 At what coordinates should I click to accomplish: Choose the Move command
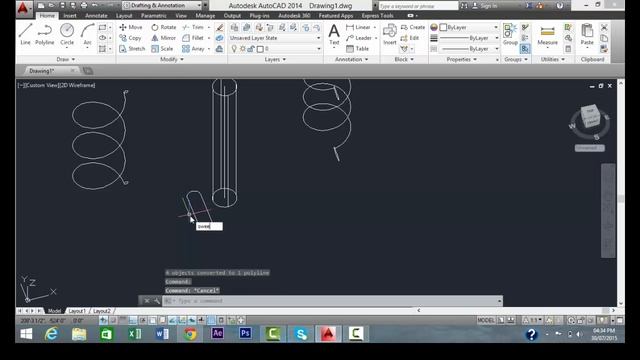pyautogui.click(x=131, y=27)
